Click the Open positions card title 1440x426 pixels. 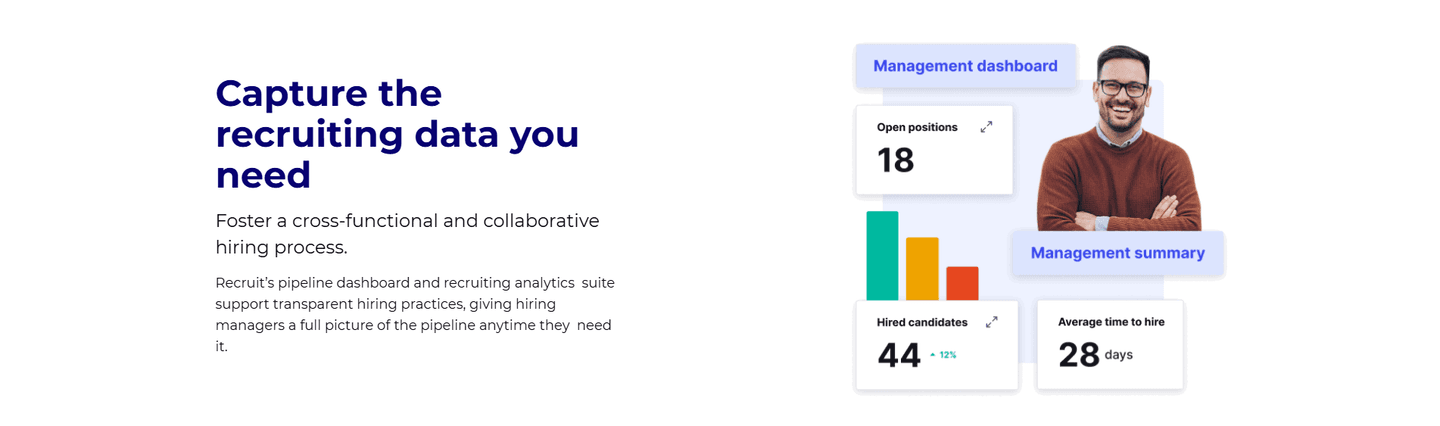tap(917, 127)
